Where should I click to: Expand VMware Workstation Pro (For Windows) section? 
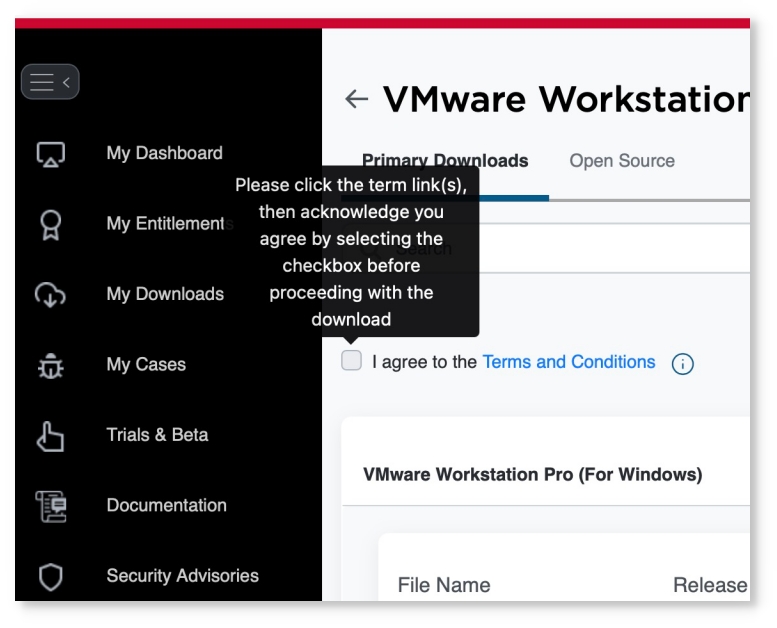(532, 474)
